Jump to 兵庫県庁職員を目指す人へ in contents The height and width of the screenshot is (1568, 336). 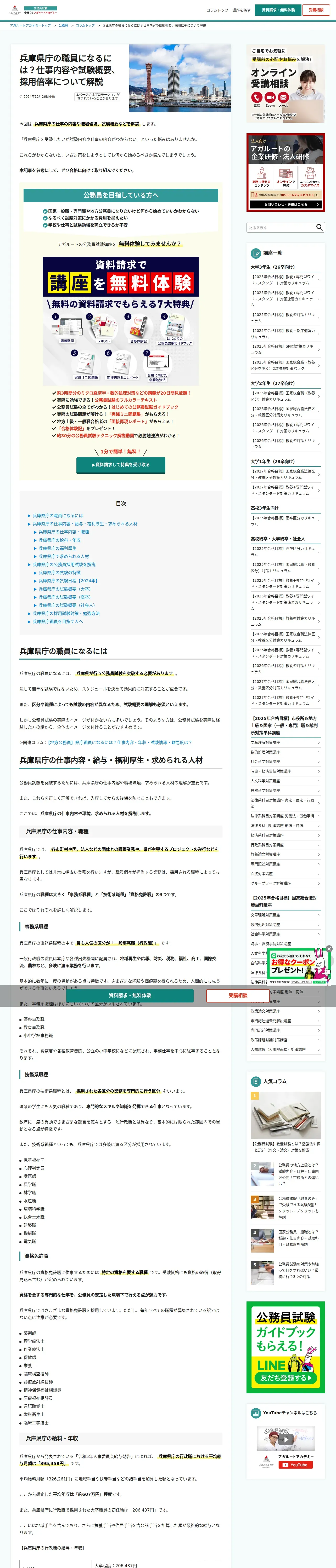58,621
